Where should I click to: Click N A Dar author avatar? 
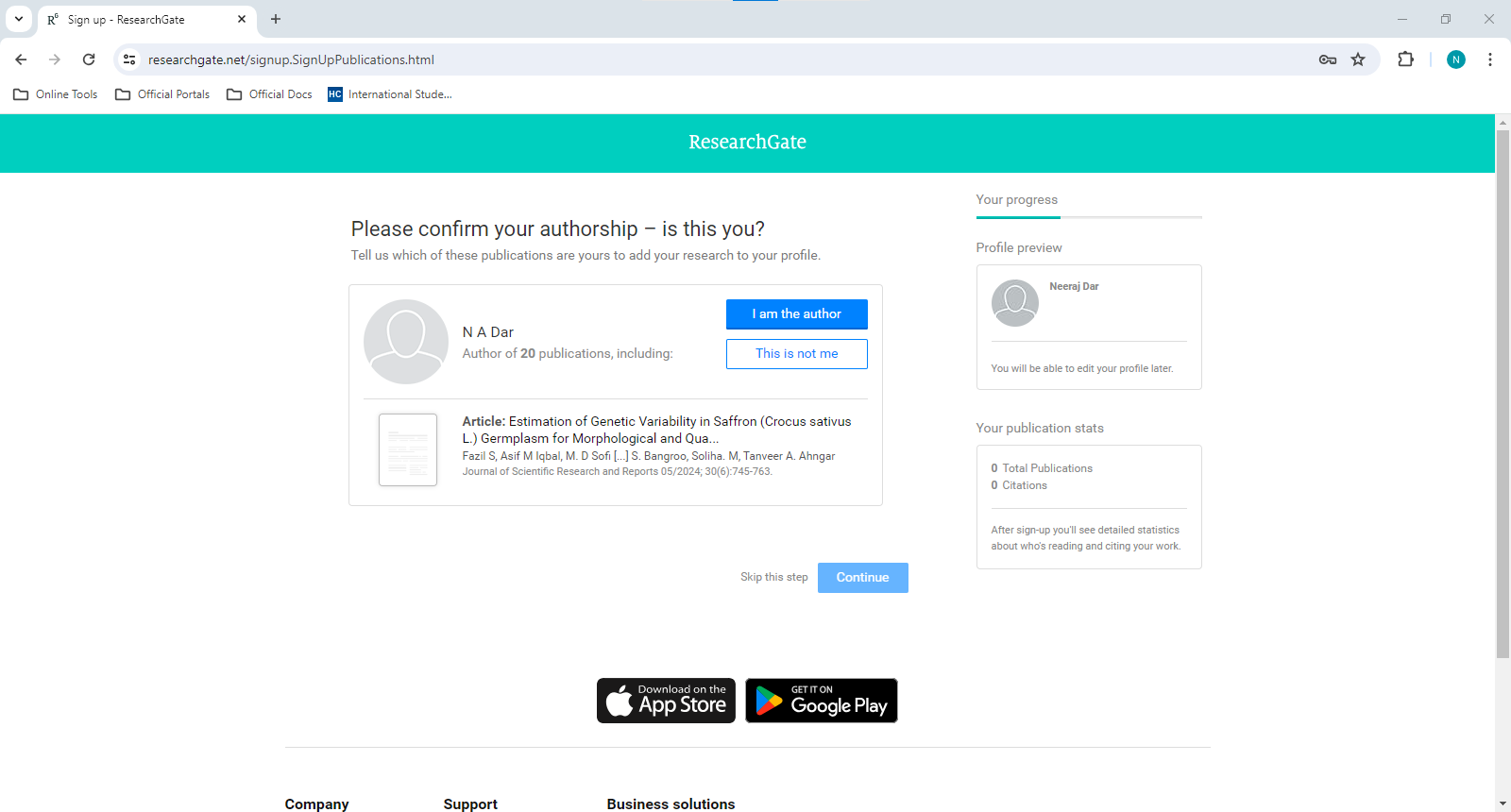pos(406,342)
